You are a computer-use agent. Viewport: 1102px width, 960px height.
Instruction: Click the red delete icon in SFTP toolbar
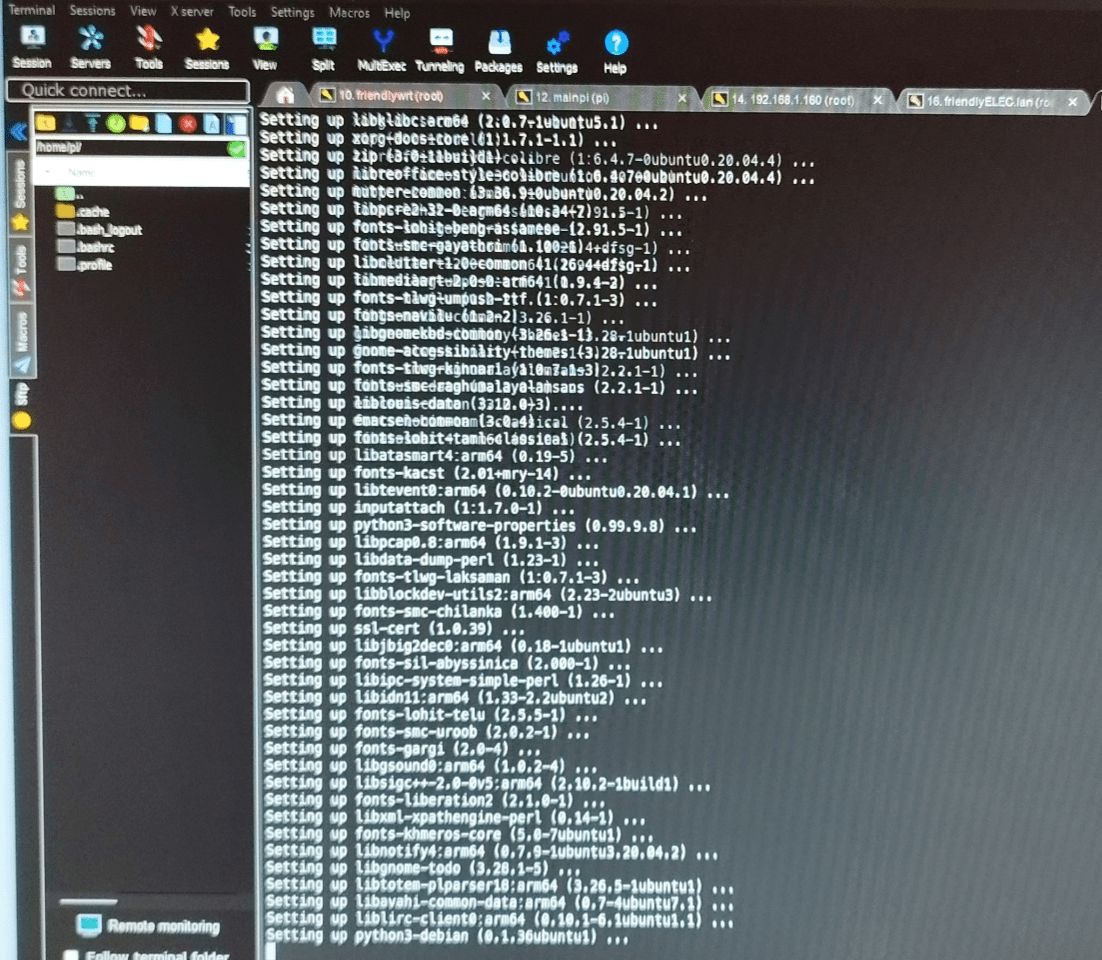pyautogui.click(x=187, y=123)
